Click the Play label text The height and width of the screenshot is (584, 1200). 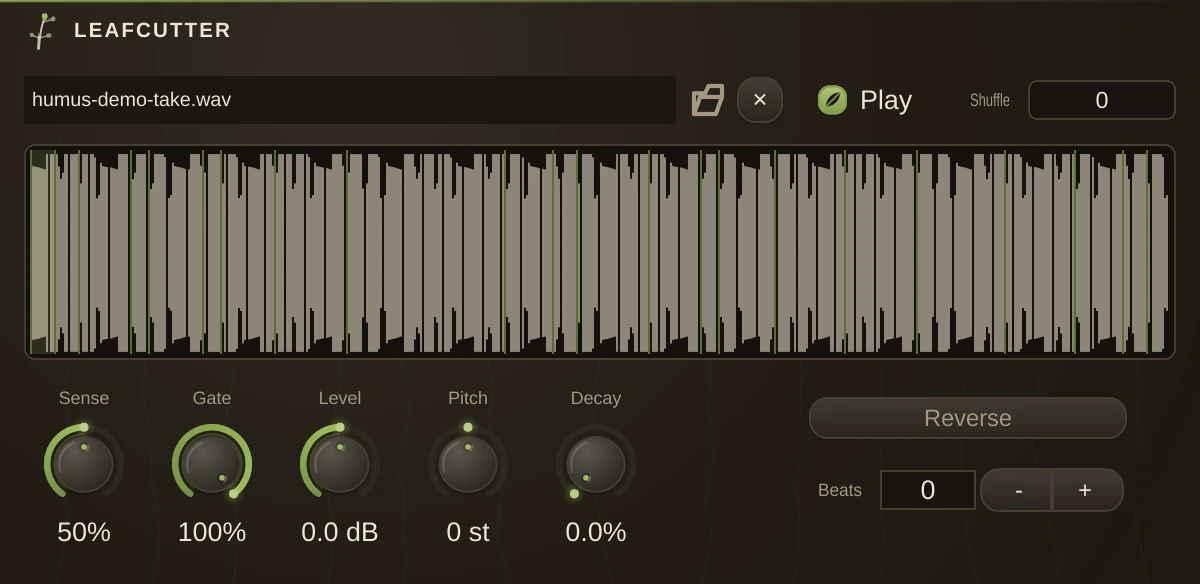click(x=886, y=100)
